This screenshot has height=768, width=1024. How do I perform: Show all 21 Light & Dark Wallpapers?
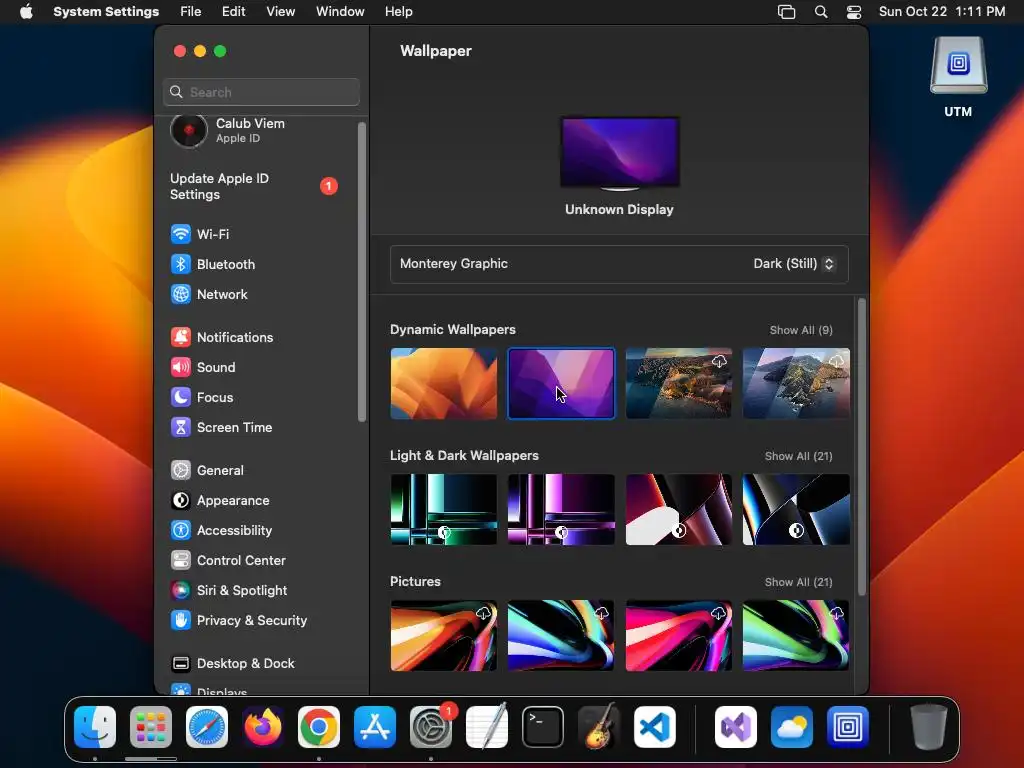[x=798, y=456]
